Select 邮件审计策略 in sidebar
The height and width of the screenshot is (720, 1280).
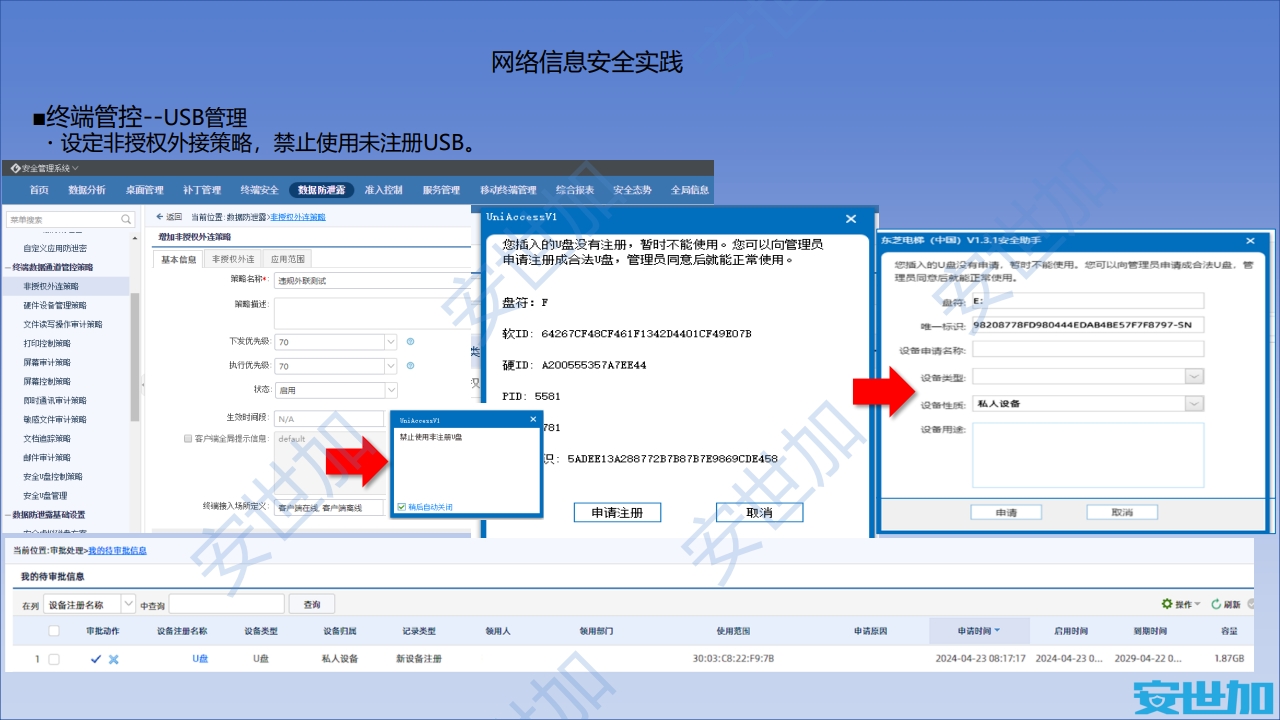(x=47, y=457)
